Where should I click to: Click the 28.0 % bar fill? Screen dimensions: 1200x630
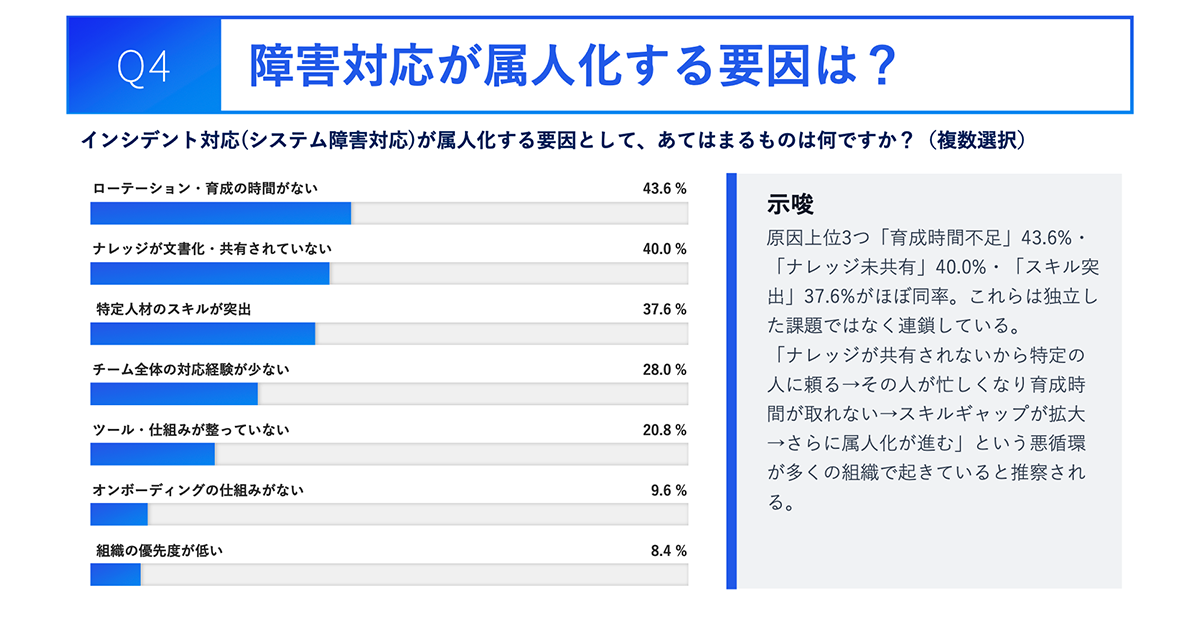click(174, 395)
